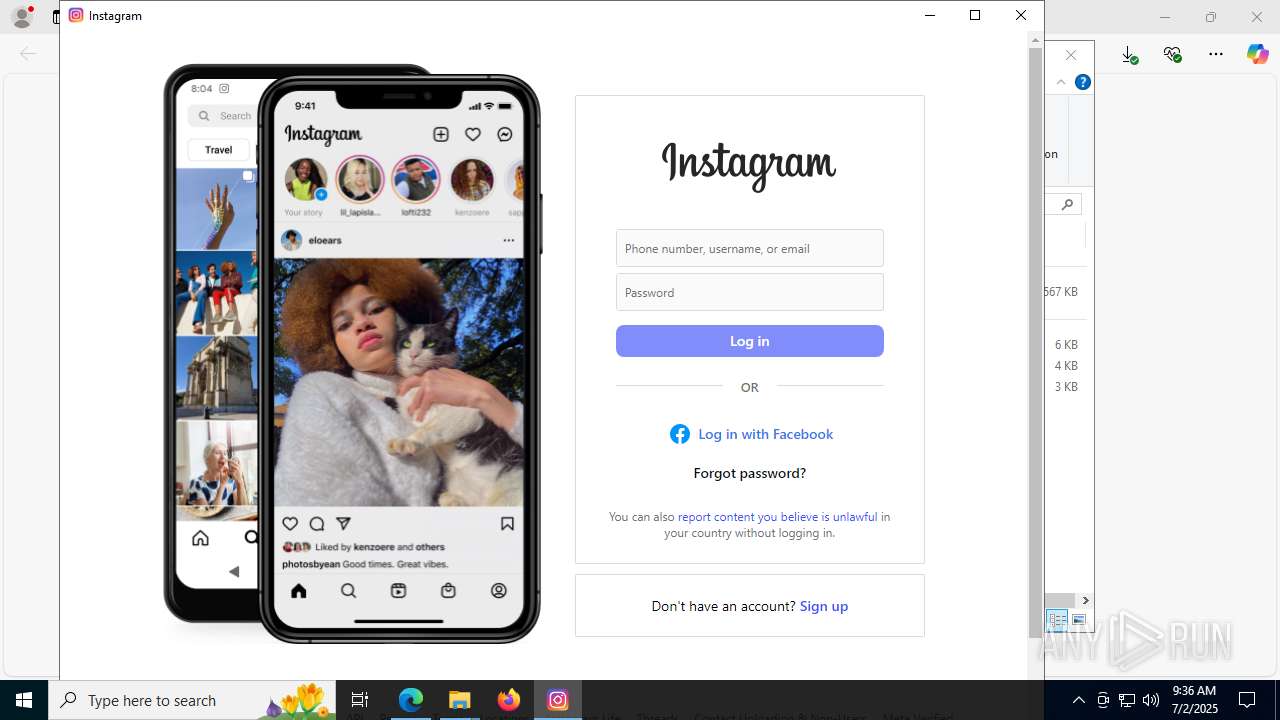Click the back triangle on the back phone
Viewport: 1280px width, 720px height.
(234, 572)
